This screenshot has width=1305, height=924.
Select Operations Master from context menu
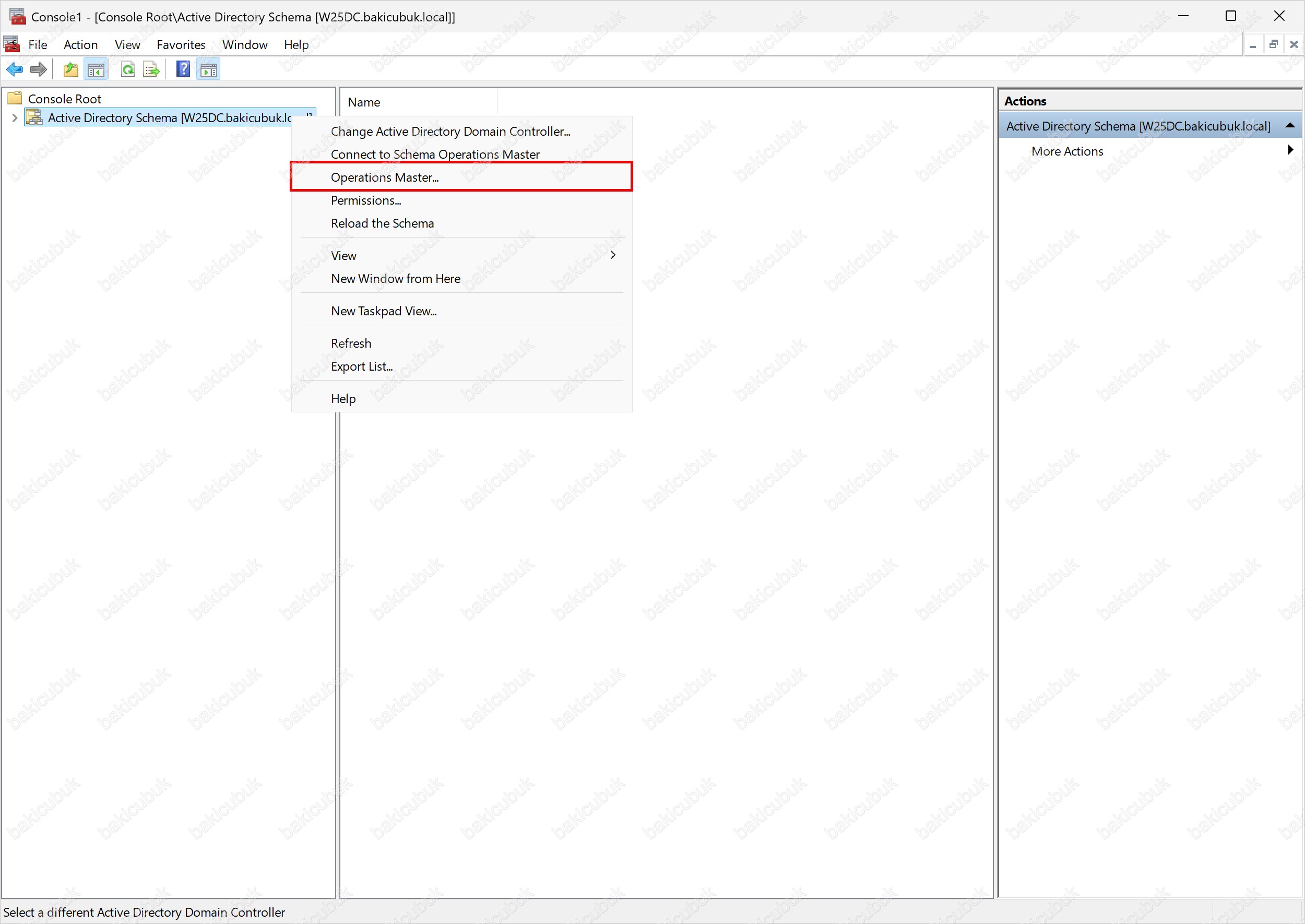[x=461, y=177]
